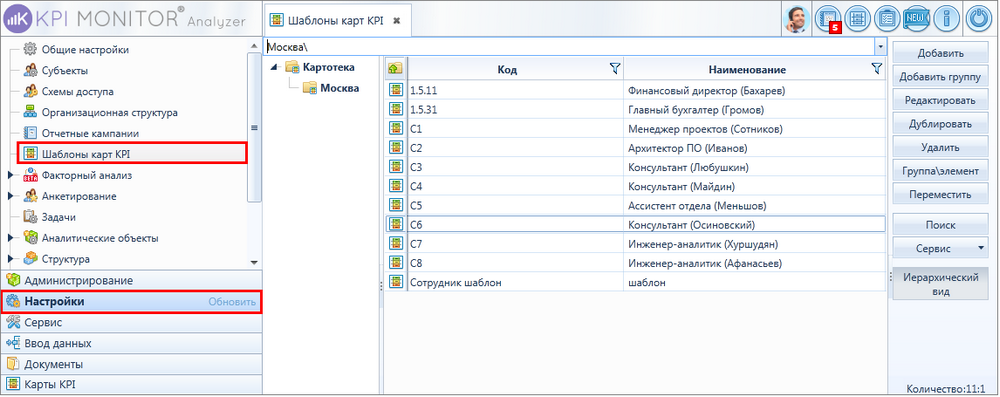
Task: Click the Добавить группу button
Action: pos(940,77)
